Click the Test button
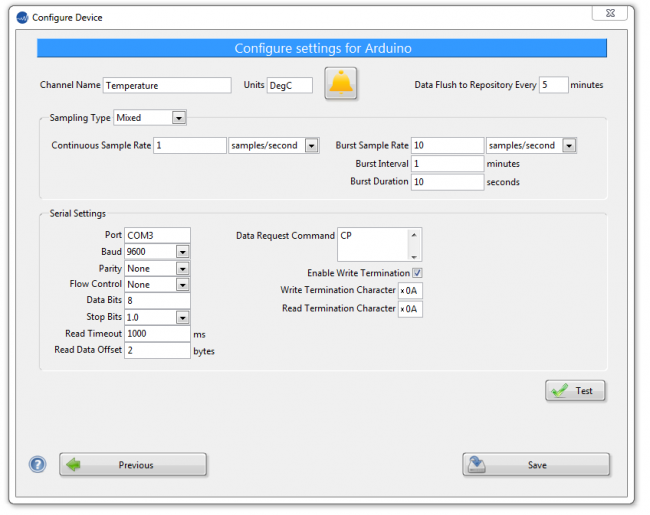Image resolution: width=650 pixels, height=515 pixels. pyautogui.click(x=575, y=391)
